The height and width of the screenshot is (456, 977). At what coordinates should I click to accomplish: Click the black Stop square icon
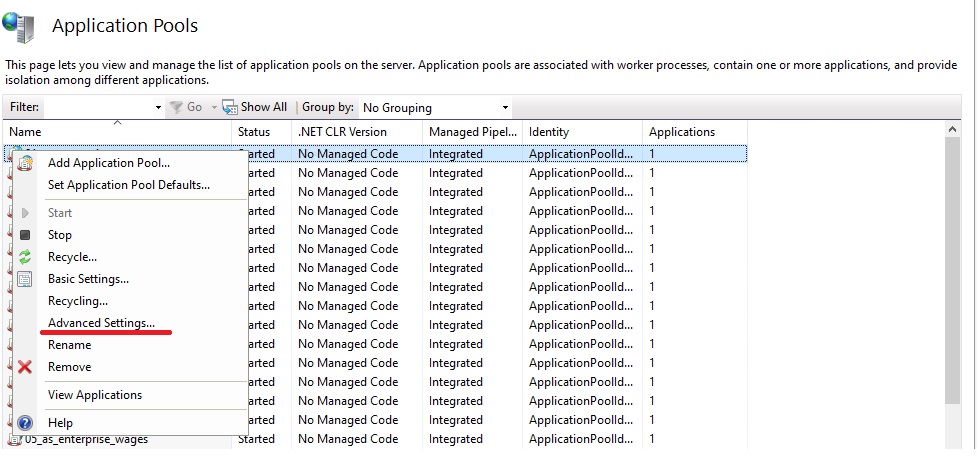click(25, 235)
